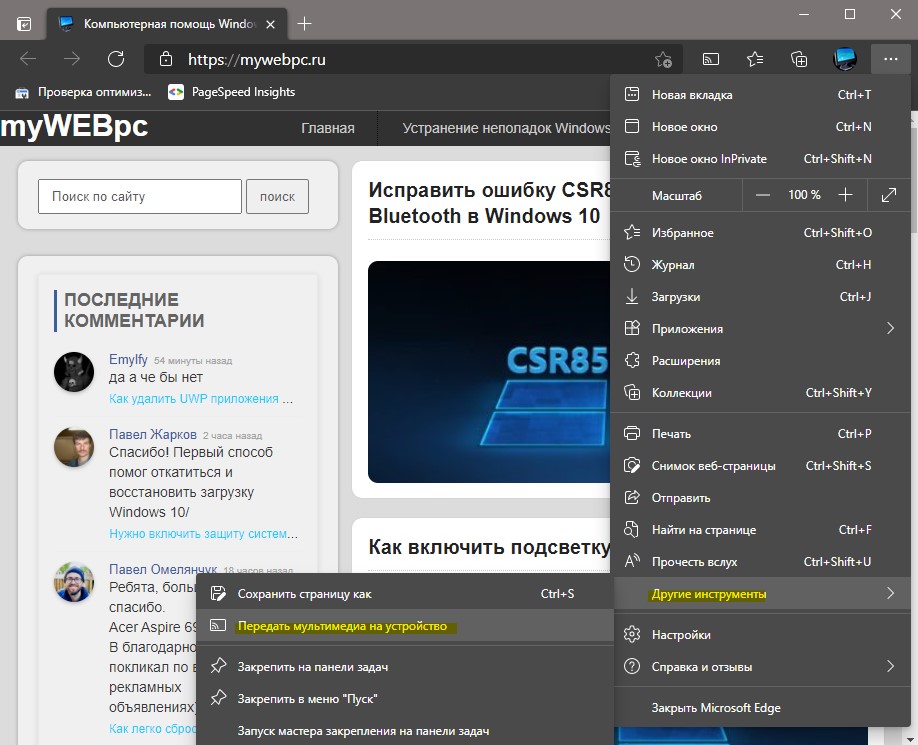Screen dimensions: 918x745
Task: Expand Справка и отзывы submenu arrow
Action: tap(890, 667)
